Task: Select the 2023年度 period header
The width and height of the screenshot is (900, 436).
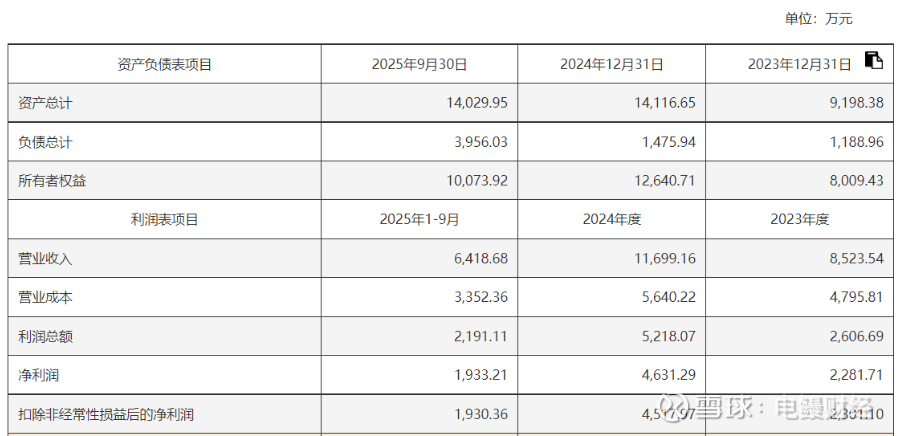Action: click(x=801, y=220)
